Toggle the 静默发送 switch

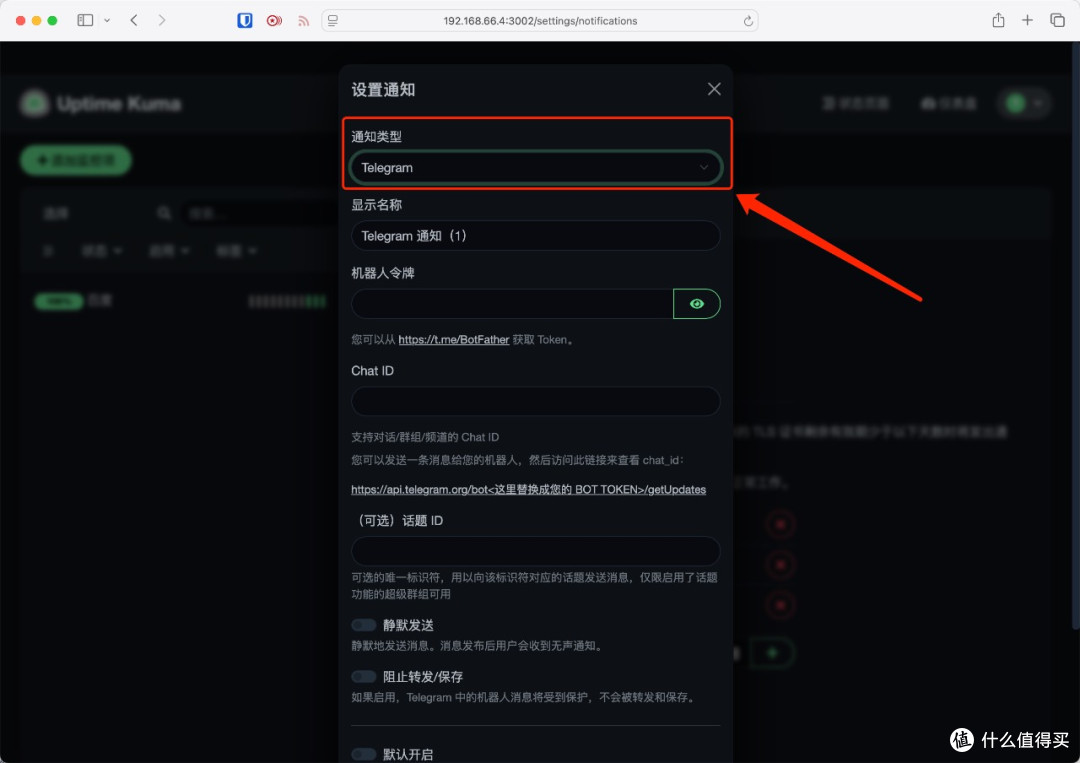364,625
